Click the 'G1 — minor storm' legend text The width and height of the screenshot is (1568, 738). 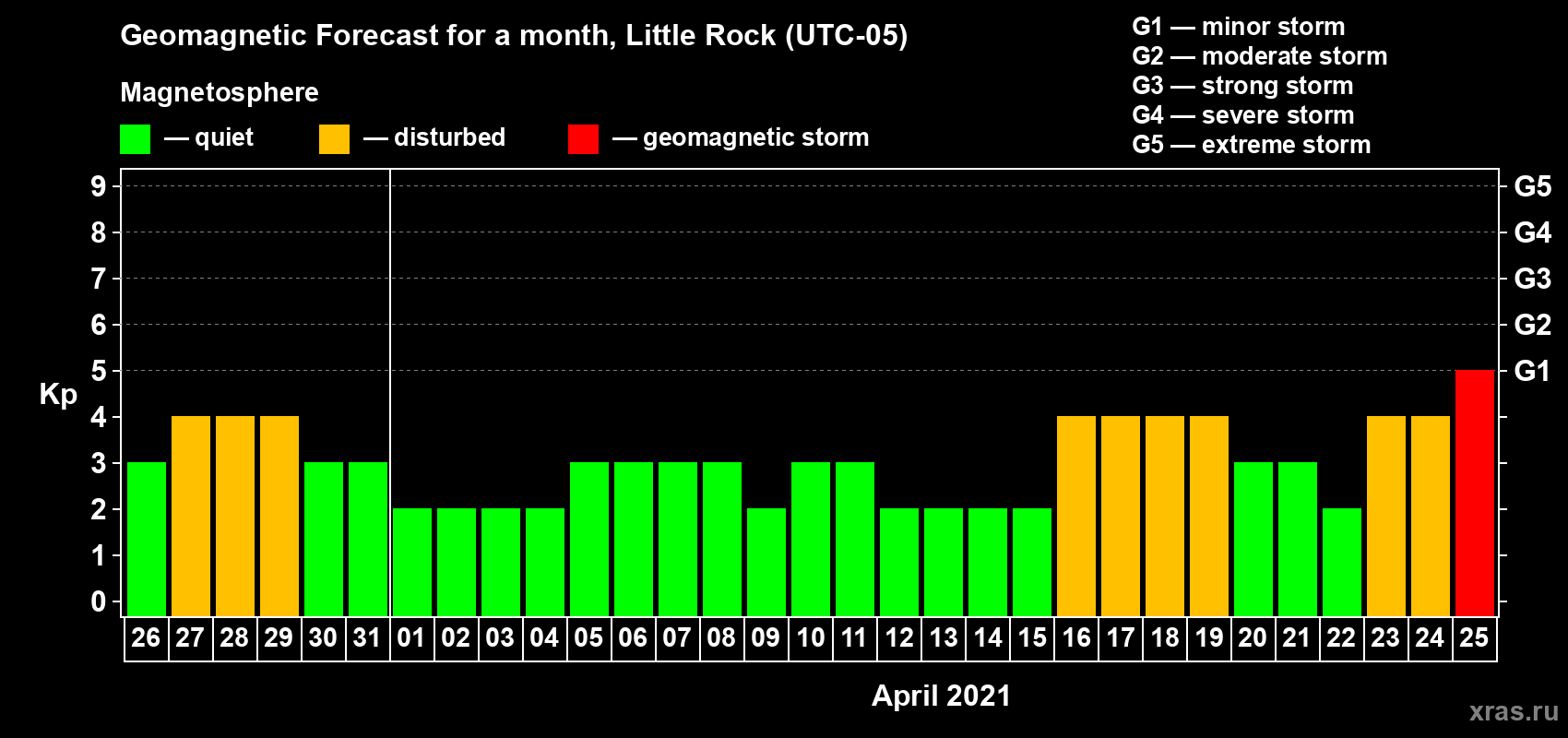point(1239,27)
